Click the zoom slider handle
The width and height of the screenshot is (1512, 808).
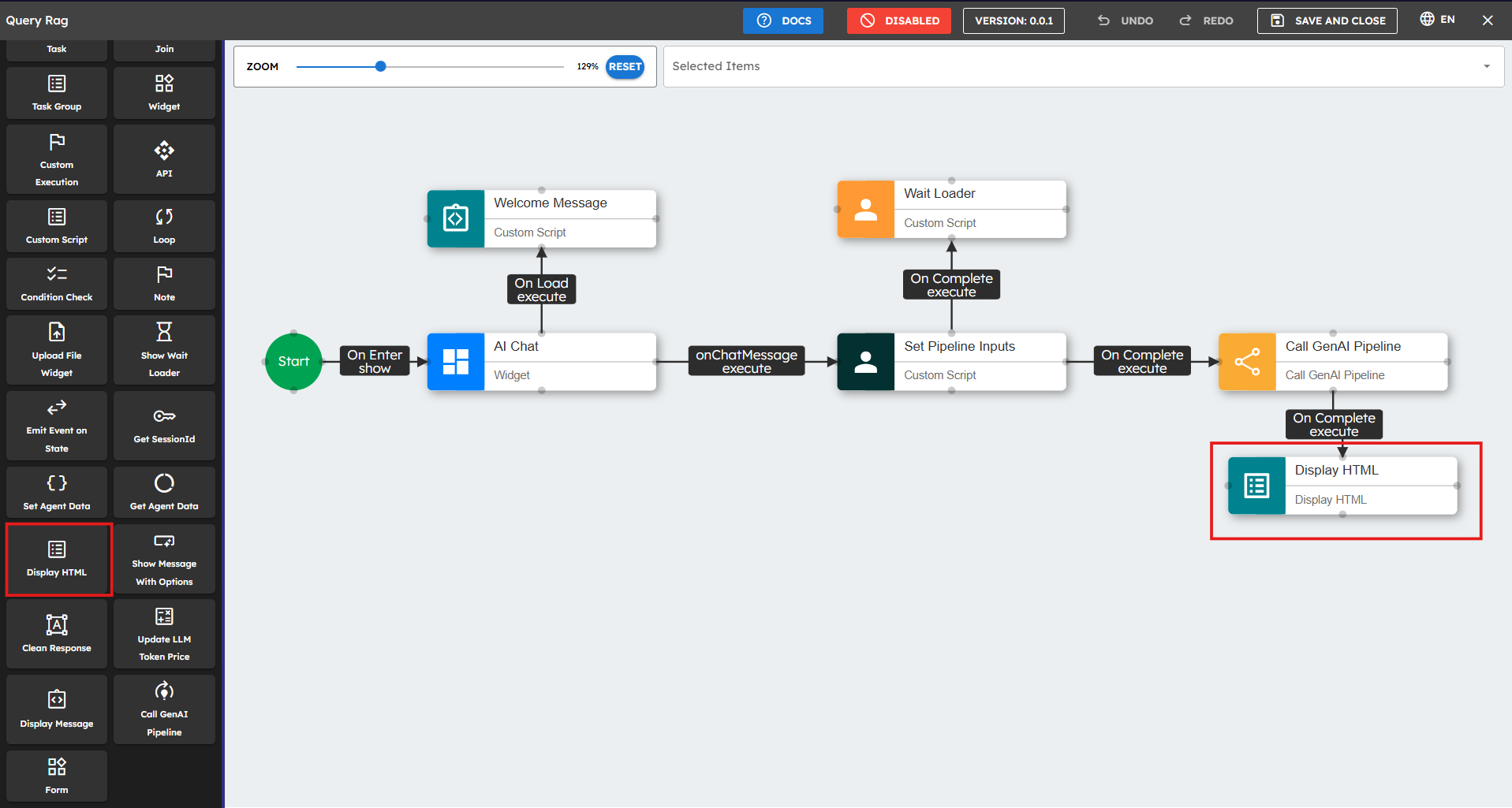381,66
